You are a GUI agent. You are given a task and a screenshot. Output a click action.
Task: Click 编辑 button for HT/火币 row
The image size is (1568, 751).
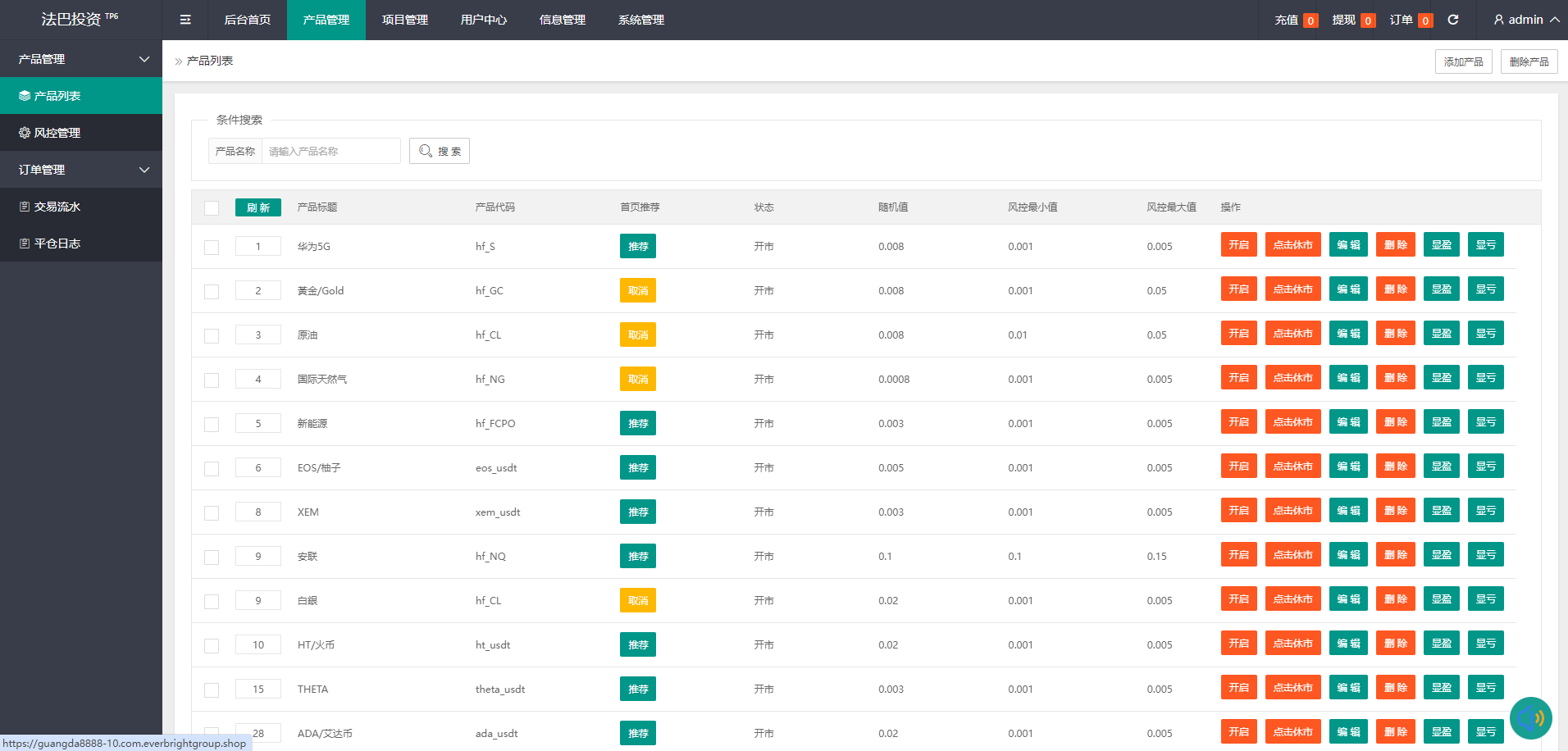pos(1348,643)
